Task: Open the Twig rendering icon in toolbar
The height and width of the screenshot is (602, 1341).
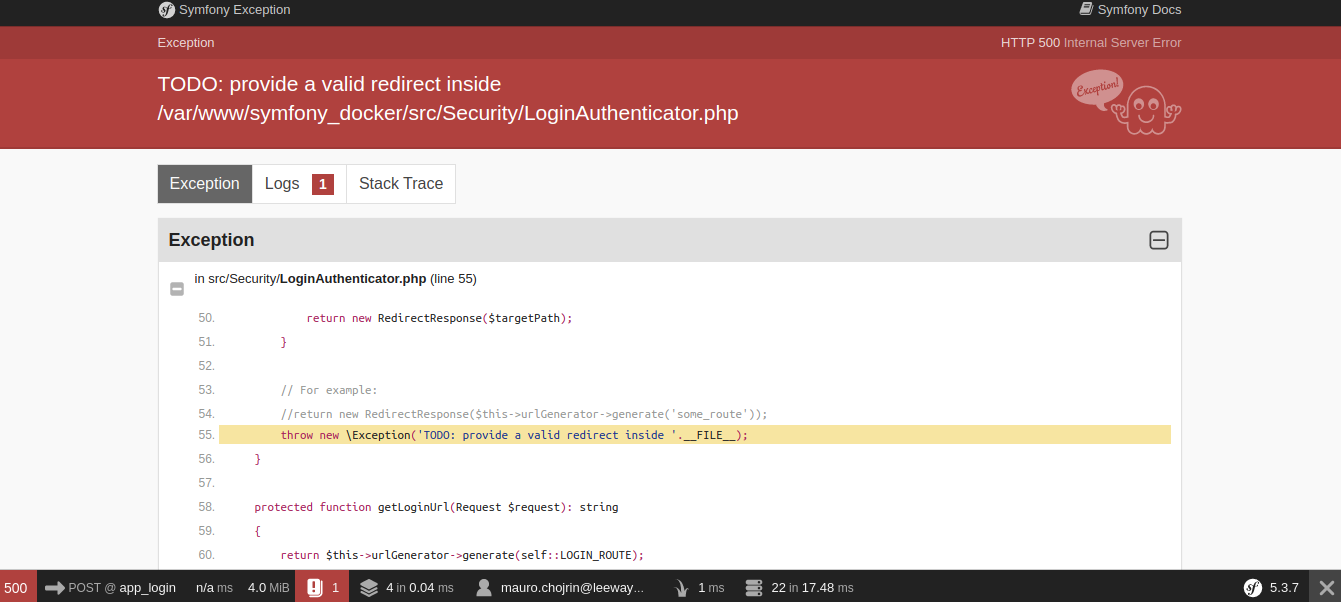Action: coord(682,587)
